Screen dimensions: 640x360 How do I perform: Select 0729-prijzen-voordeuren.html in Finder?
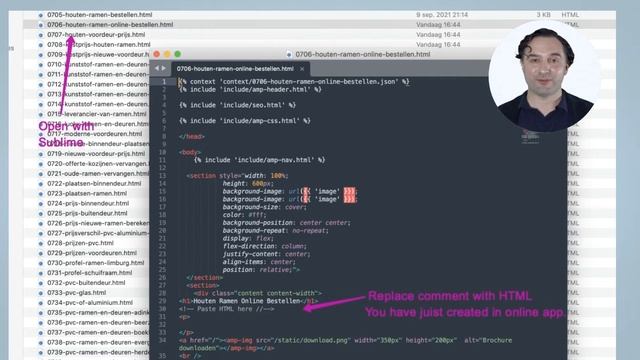tap(92, 253)
